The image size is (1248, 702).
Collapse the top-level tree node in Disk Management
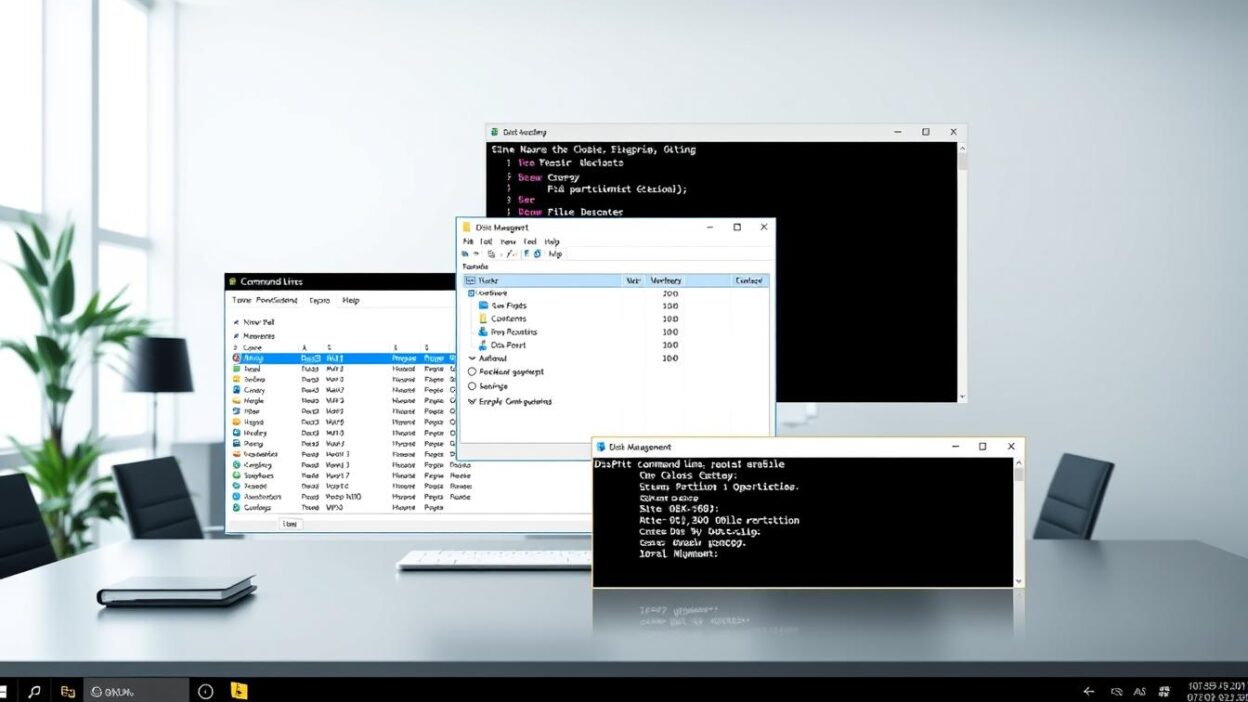click(471, 293)
